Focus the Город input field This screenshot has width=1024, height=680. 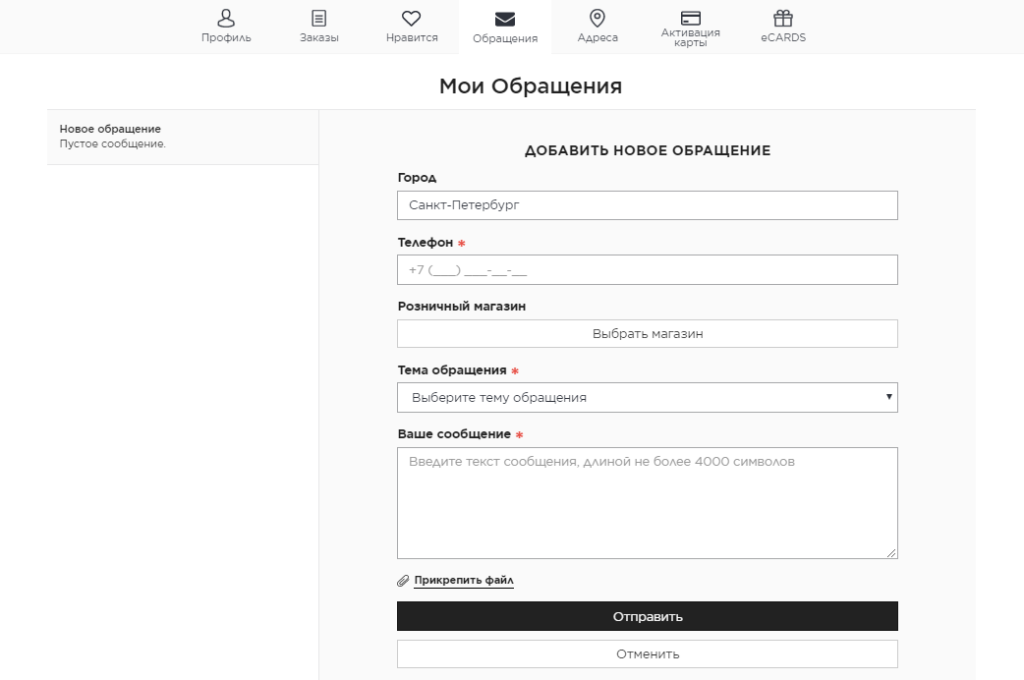click(647, 205)
